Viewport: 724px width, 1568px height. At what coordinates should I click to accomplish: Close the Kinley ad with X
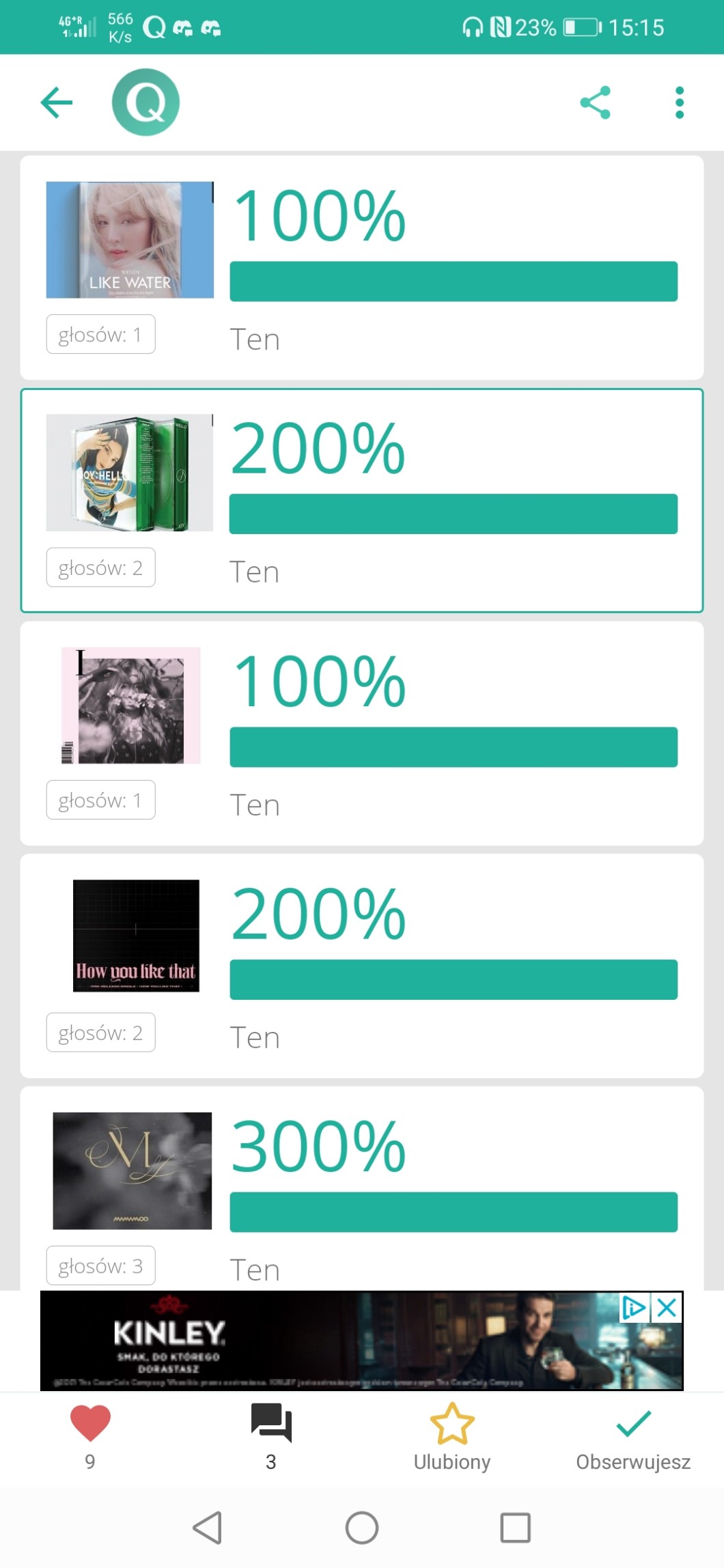(667, 1308)
